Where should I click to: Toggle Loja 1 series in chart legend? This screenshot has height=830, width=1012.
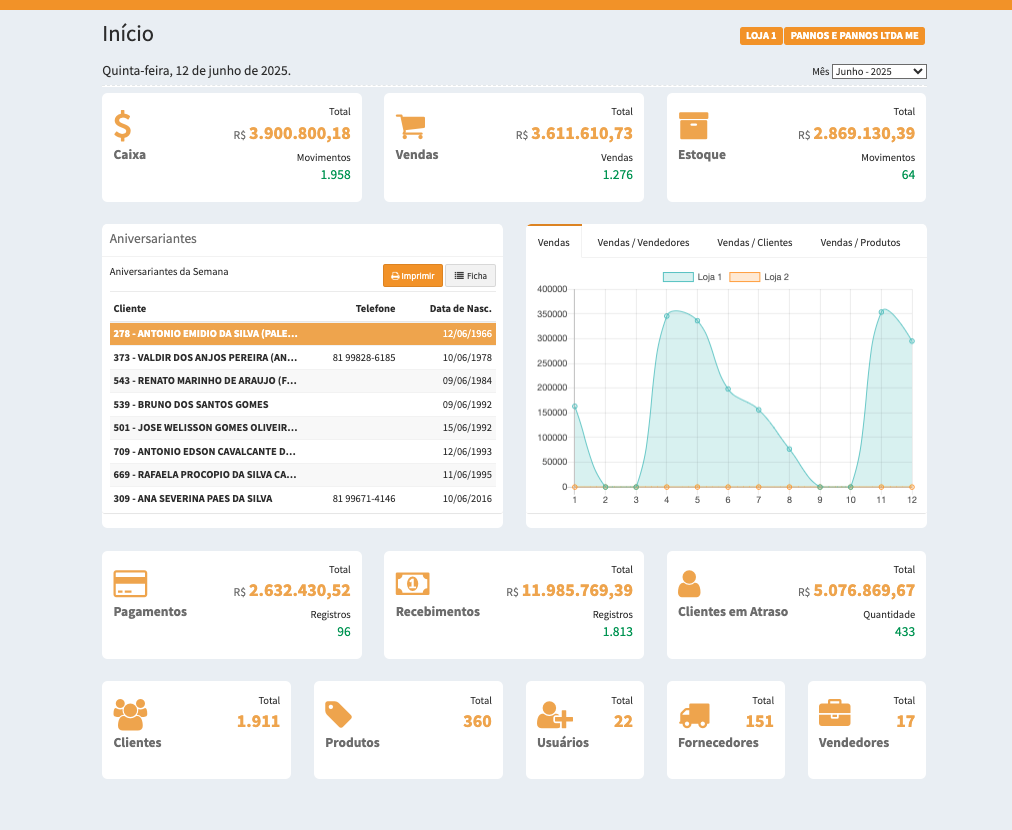[x=692, y=276]
